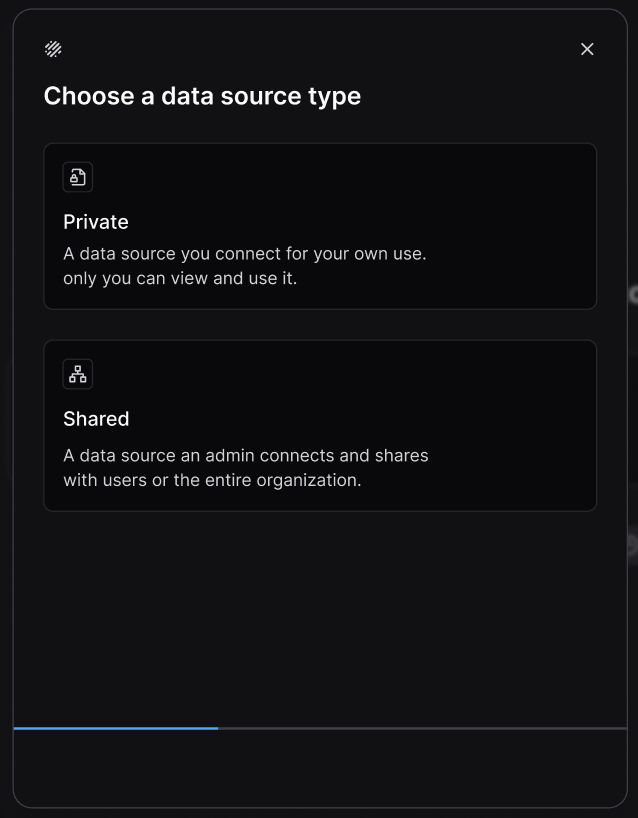Click the Private card title
This screenshot has width=638, height=818.
(96, 222)
